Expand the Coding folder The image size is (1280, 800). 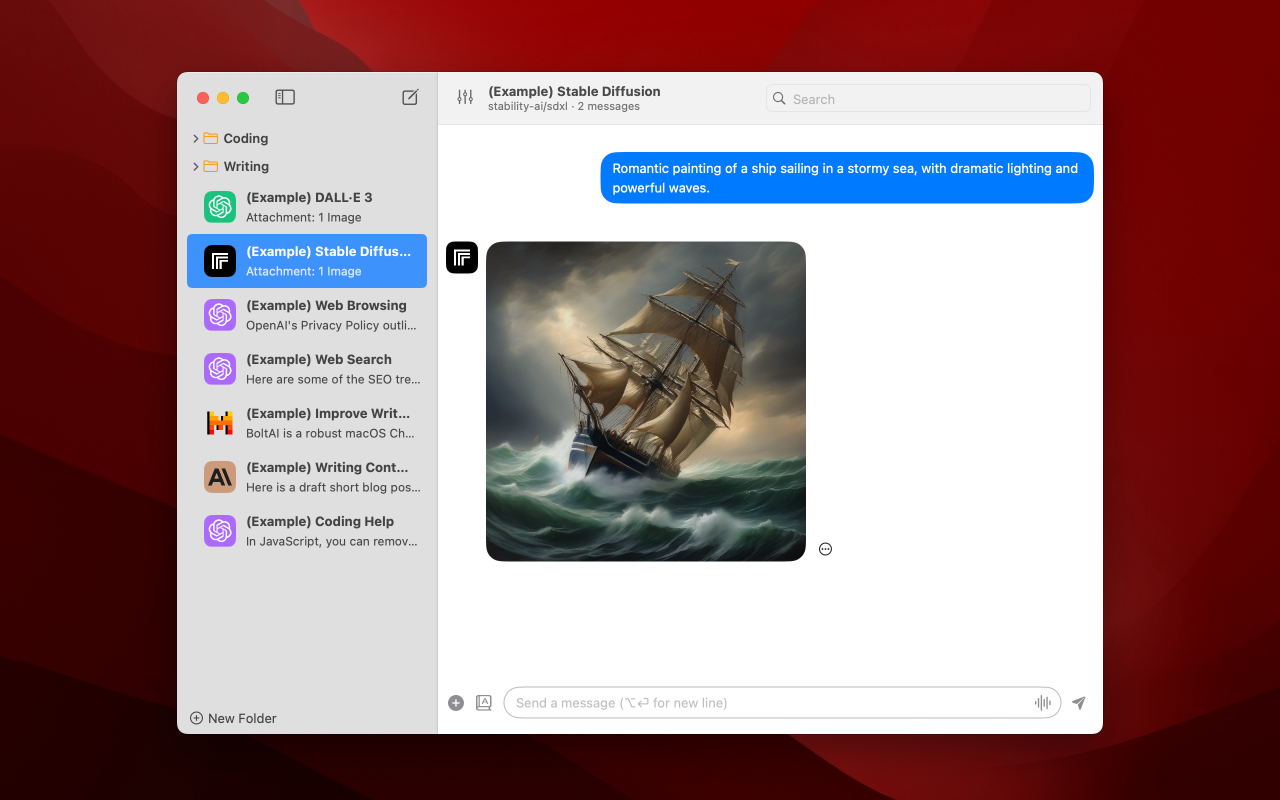(x=196, y=138)
